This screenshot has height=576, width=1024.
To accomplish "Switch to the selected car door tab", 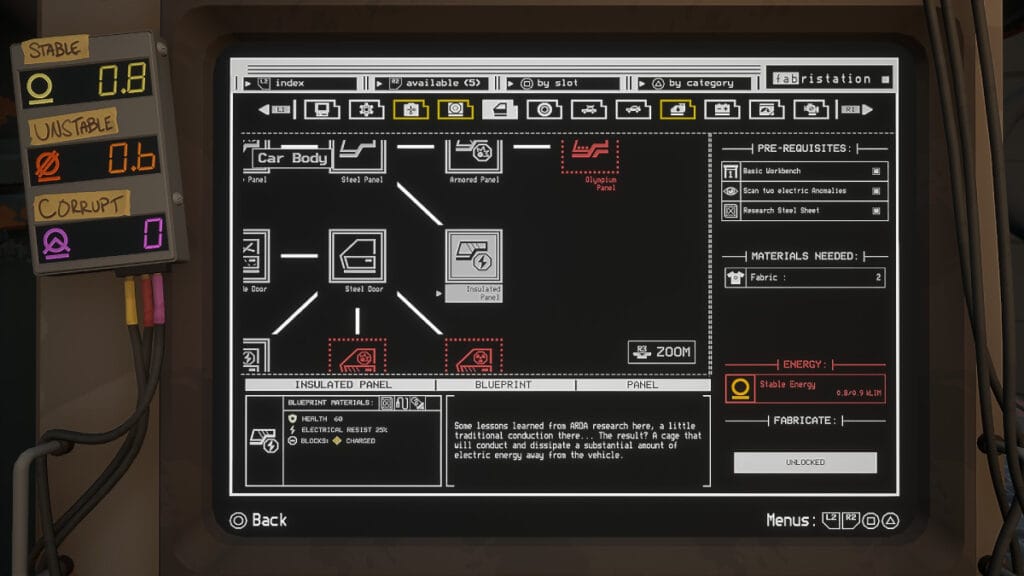I will [x=500, y=109].
